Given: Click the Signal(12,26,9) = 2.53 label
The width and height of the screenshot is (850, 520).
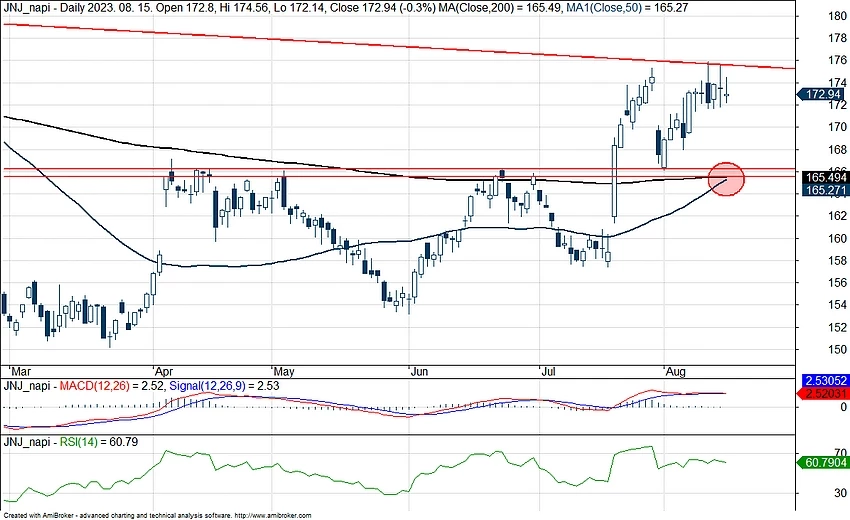Looking at the screenshot, I should tap(224, 386).
